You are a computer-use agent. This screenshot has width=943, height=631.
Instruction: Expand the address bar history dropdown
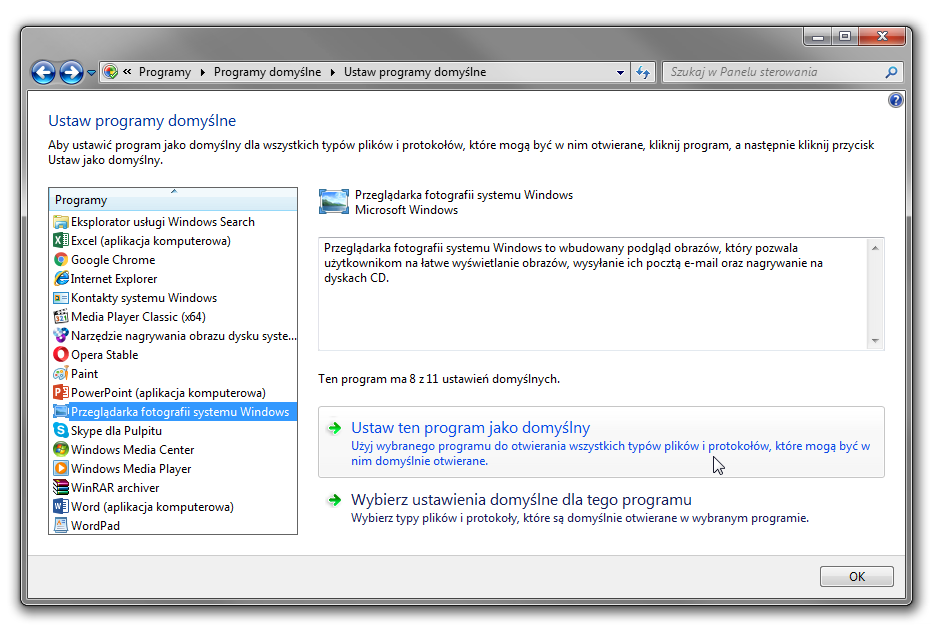(620, 73)
